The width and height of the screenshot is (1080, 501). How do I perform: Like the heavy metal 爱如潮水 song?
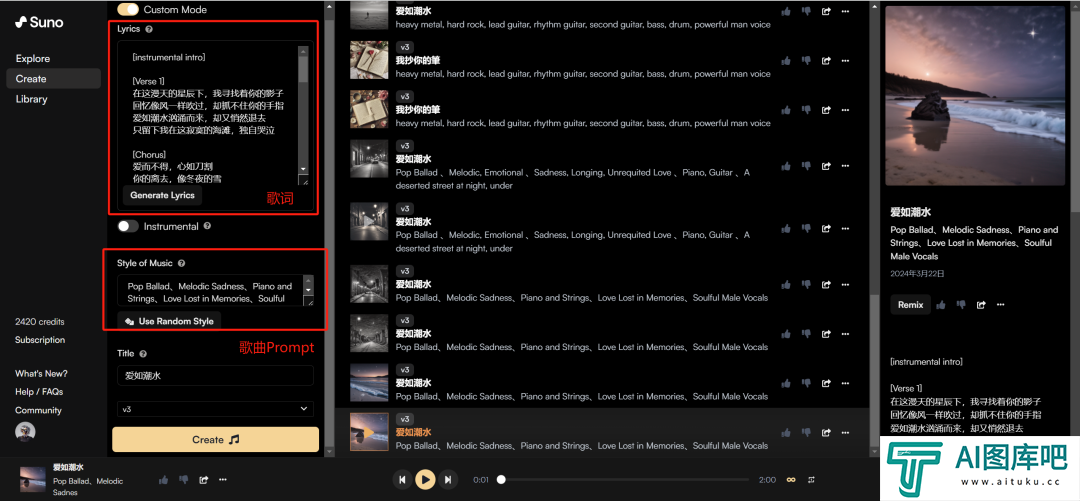click(786, 12)
